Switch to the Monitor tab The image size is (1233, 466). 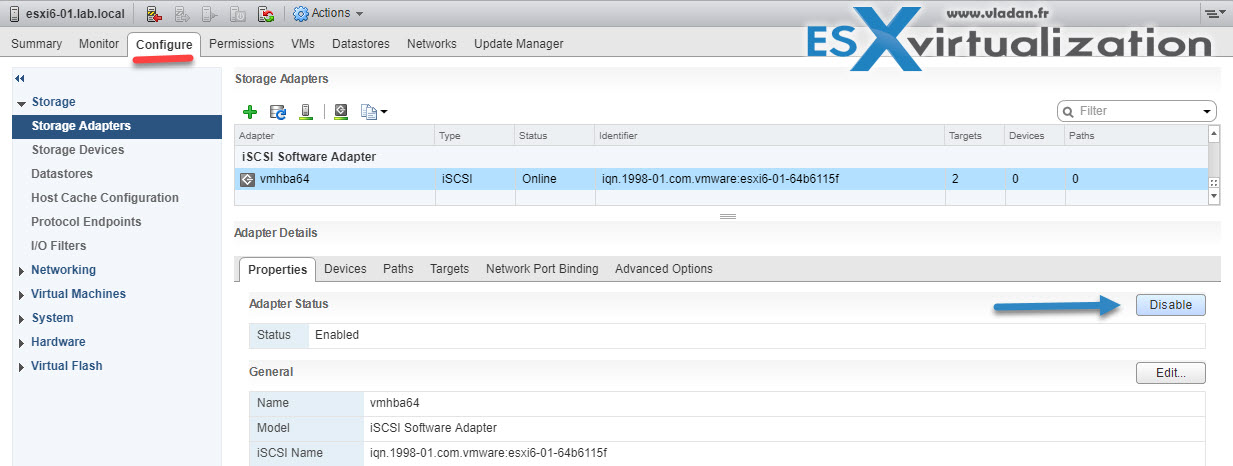pyautogui.click(x=99, y=44)
